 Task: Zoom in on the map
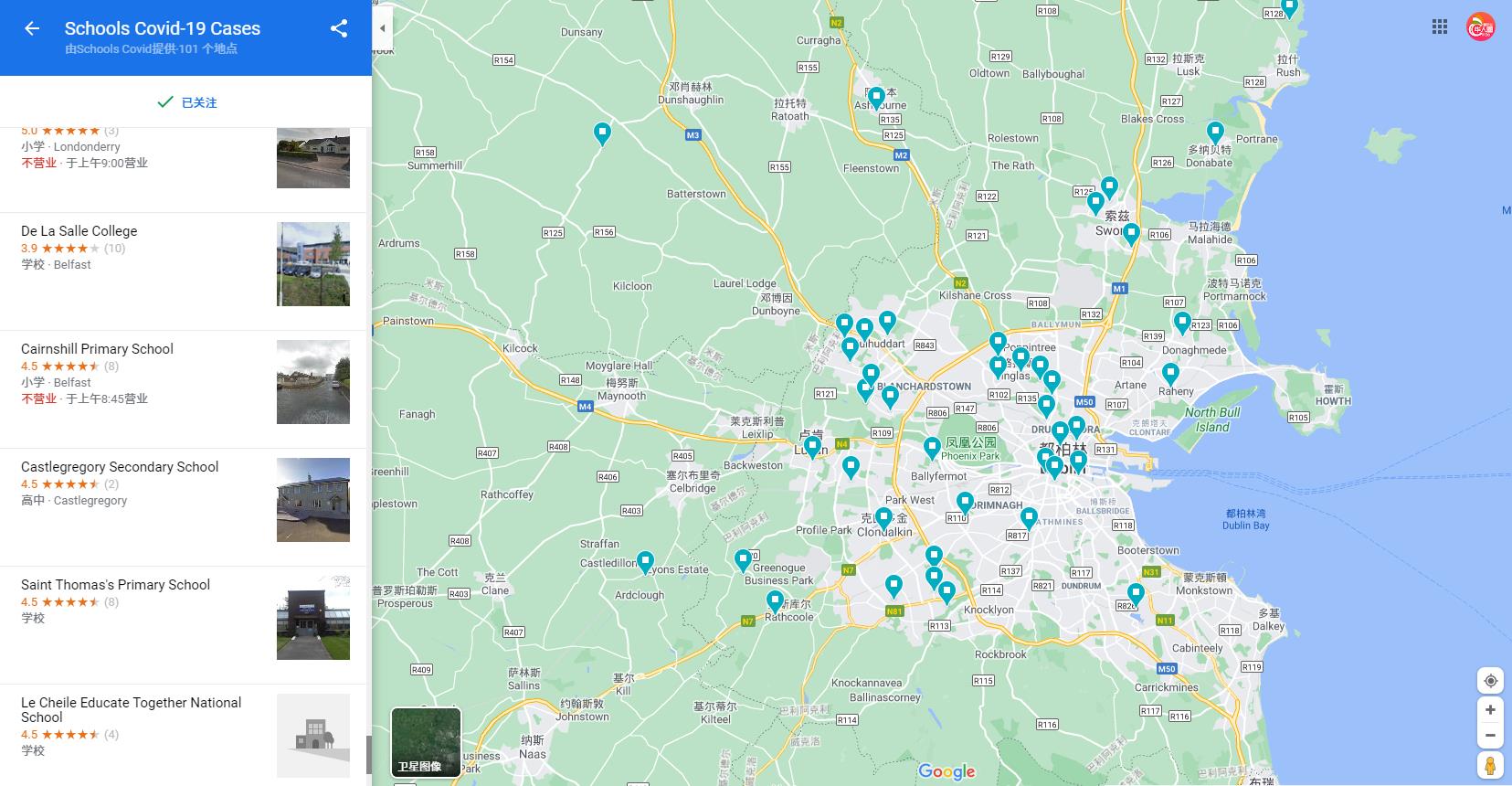tap(1490, 710)
